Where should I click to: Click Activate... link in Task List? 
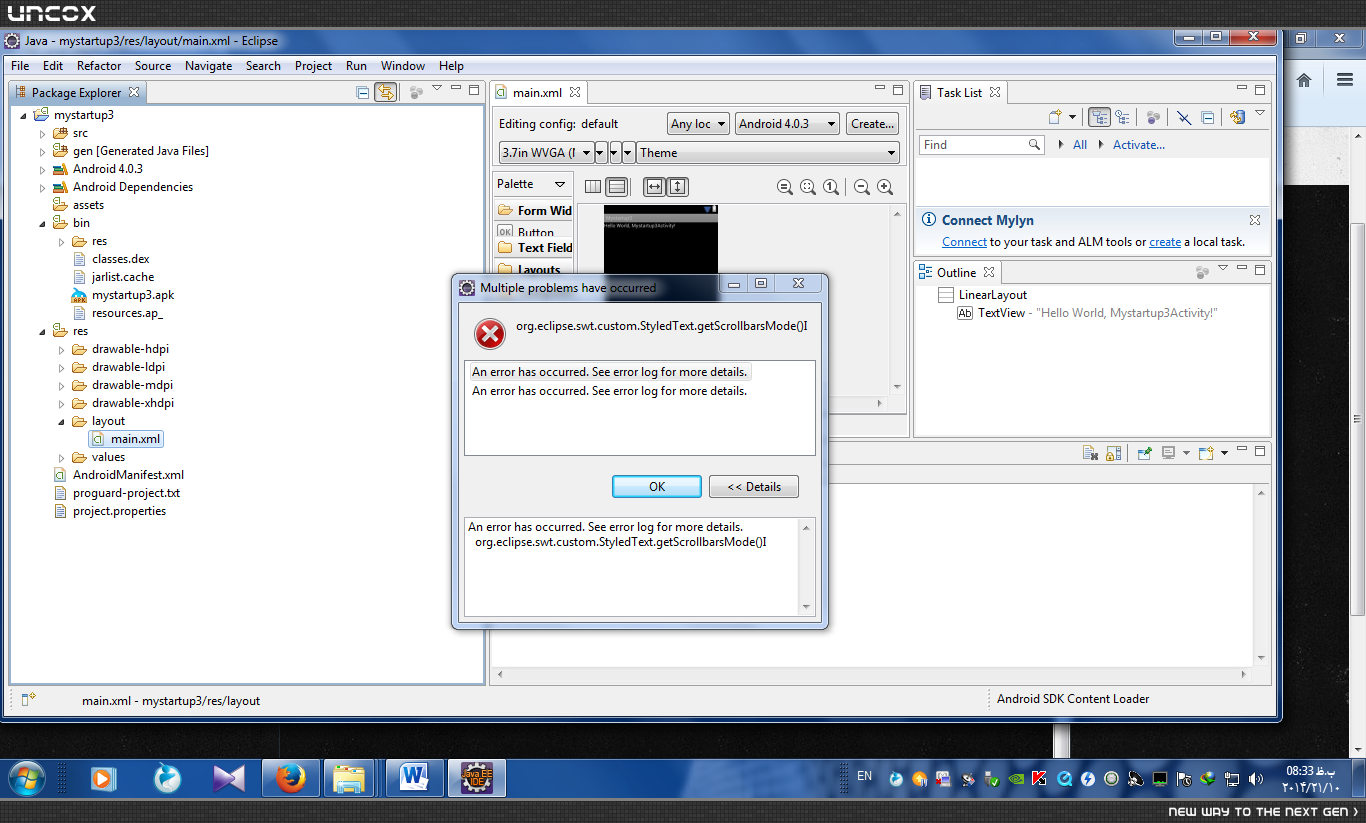point(1139,145)
